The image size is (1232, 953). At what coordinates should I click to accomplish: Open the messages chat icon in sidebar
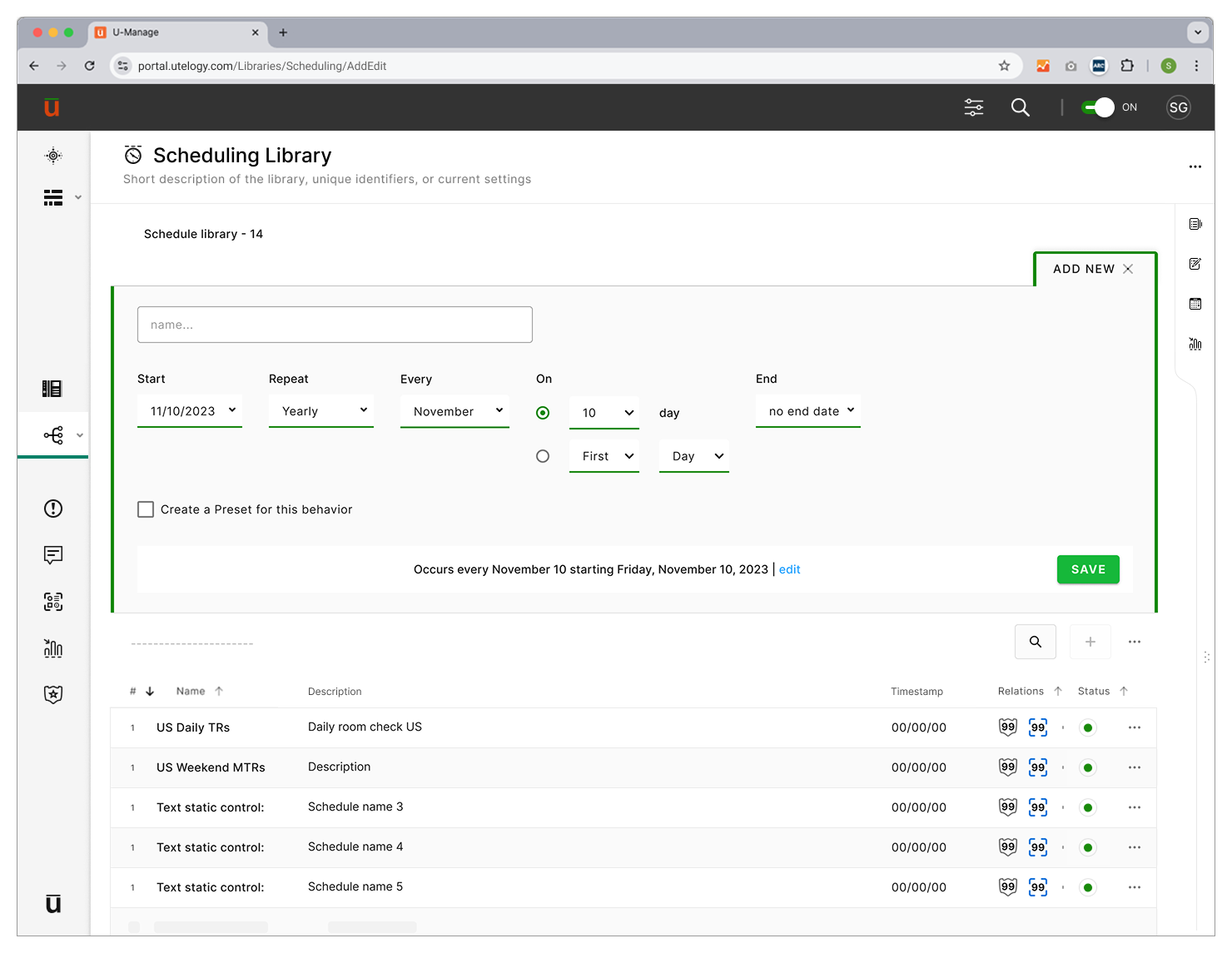pyautogui.click(x=53, y=555)
